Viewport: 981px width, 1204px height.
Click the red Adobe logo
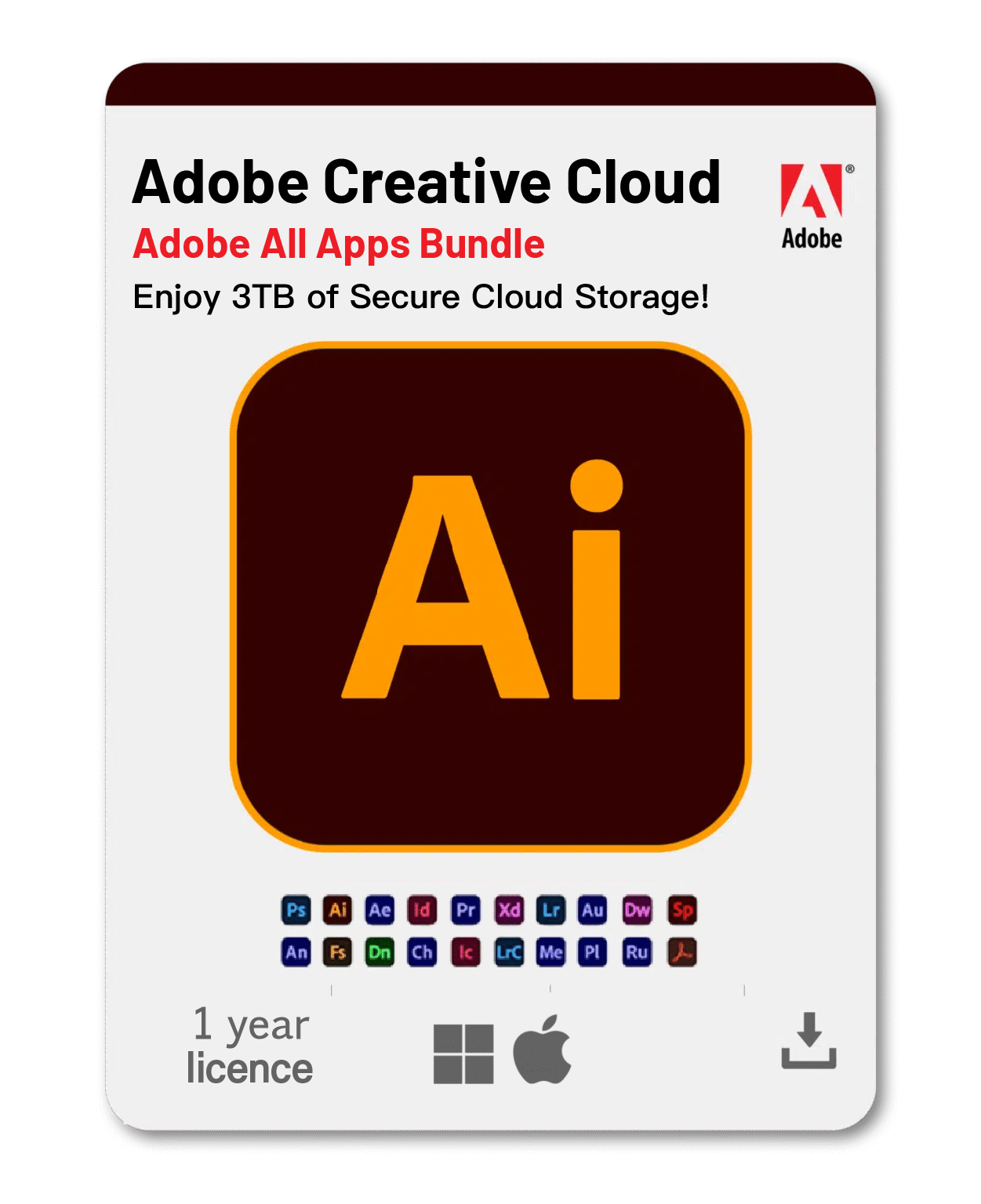[812, 206]
